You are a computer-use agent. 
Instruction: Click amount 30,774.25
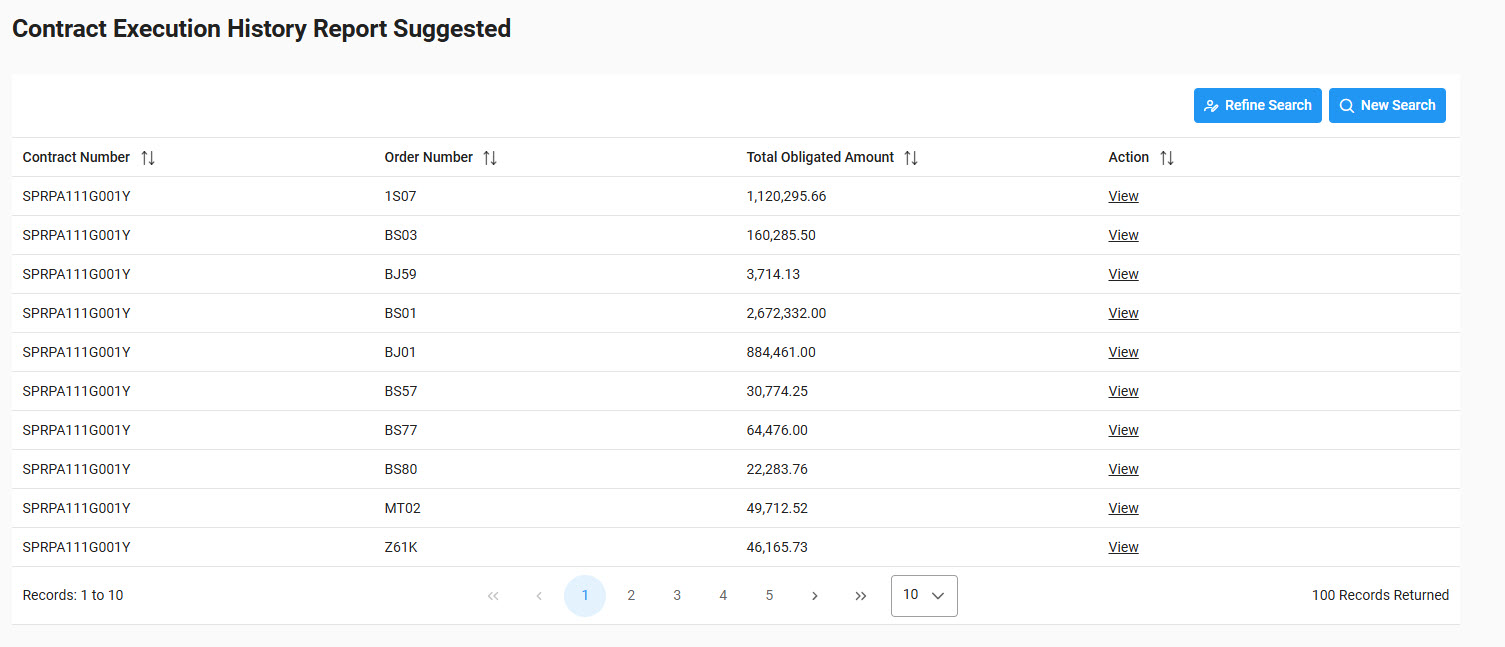click(x=777, y=392)
